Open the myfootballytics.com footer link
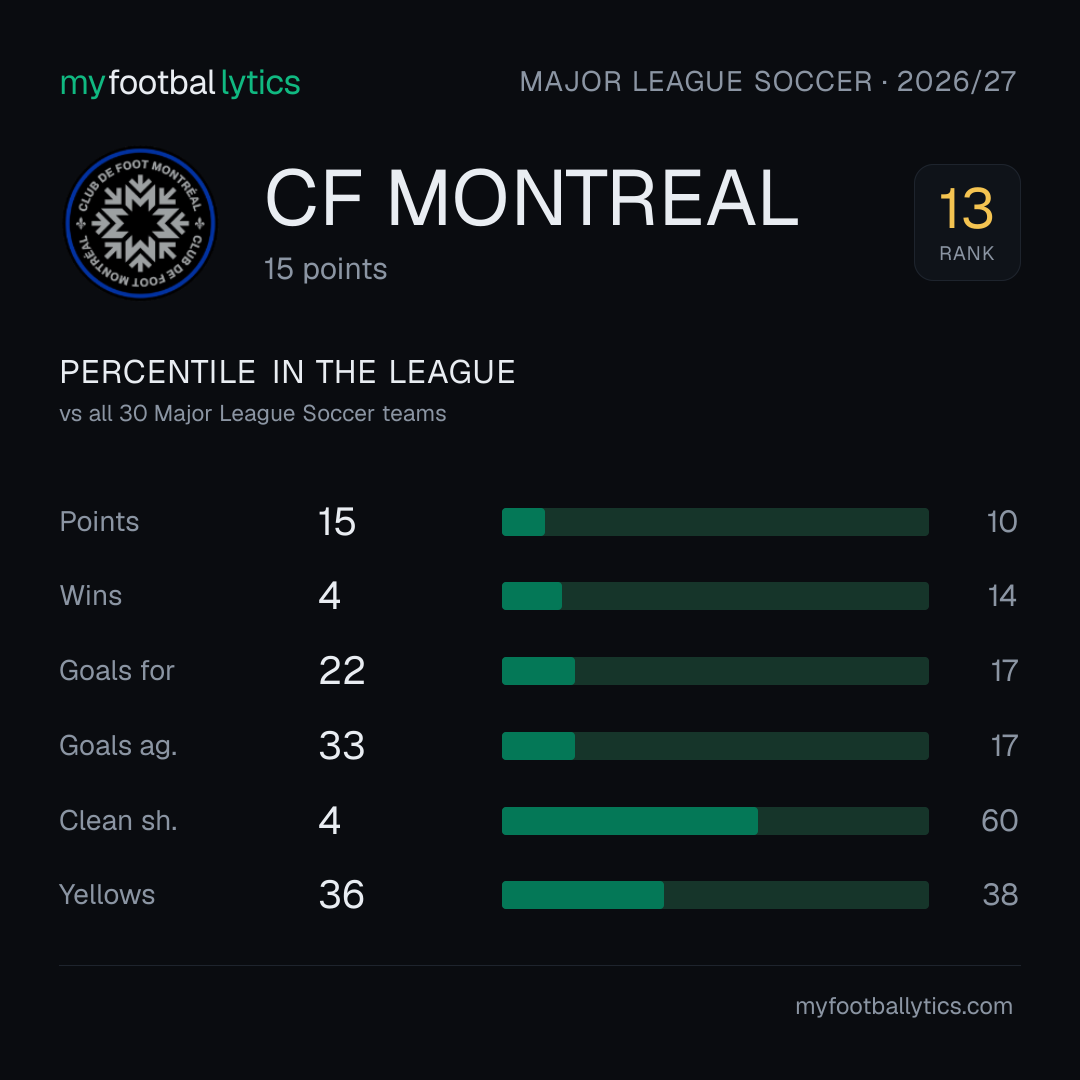This screenshot has width=1080, height=1080. pos(904,1006)
